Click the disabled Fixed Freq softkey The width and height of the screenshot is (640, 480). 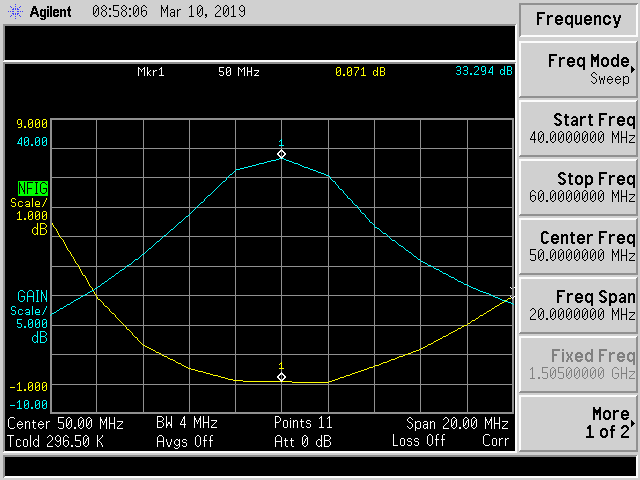coord(578,364)
